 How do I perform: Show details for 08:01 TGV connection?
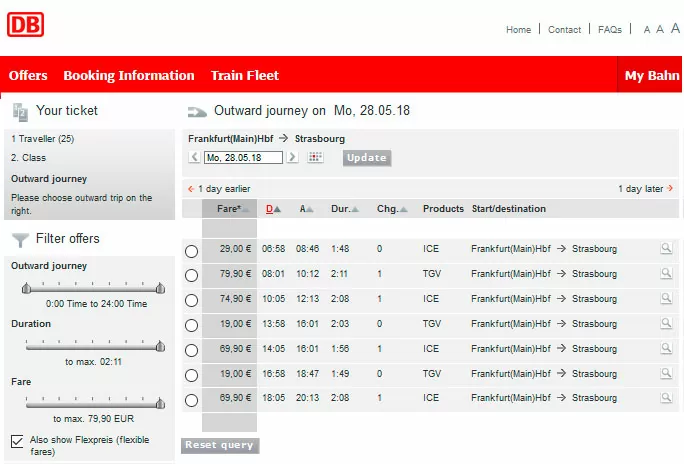click(x=666, y=273)
